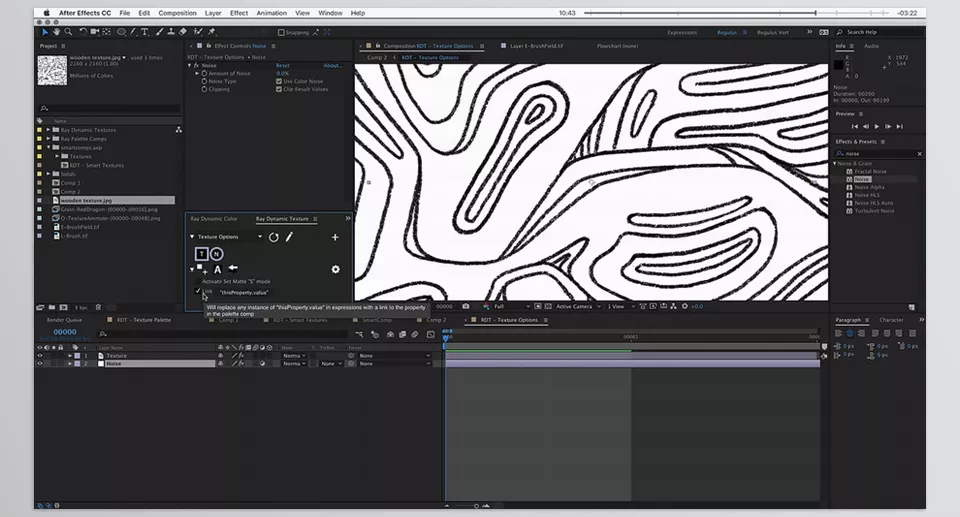Select the Type text tool
This screenshot has width=960, height=517.
(144, 32)
